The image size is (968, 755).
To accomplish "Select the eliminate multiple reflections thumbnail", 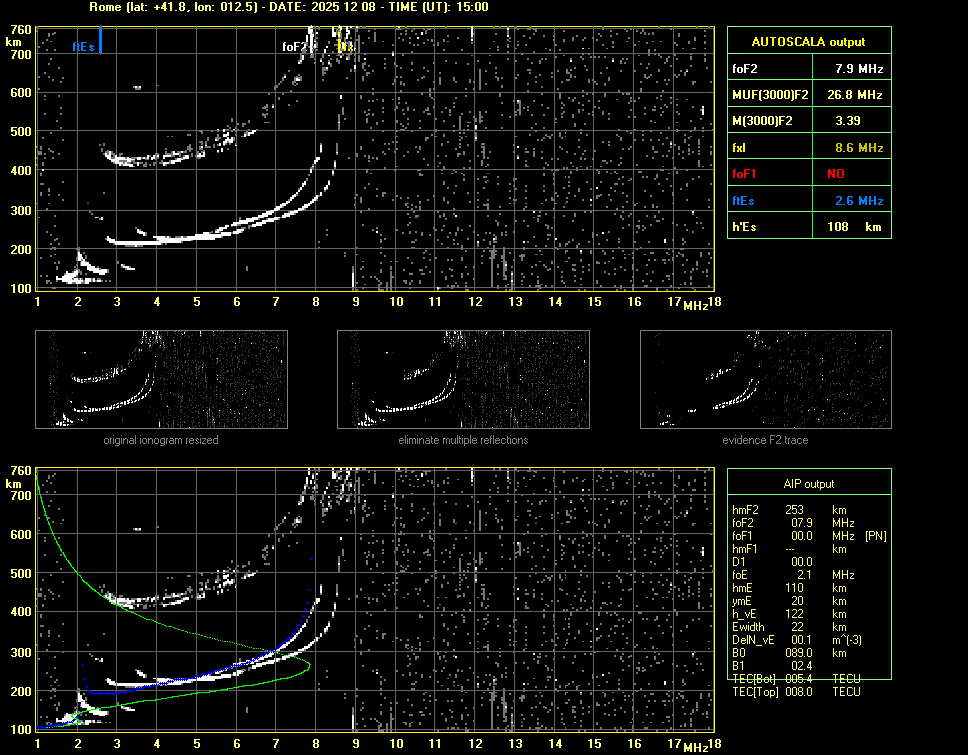I will pos(463,380).
